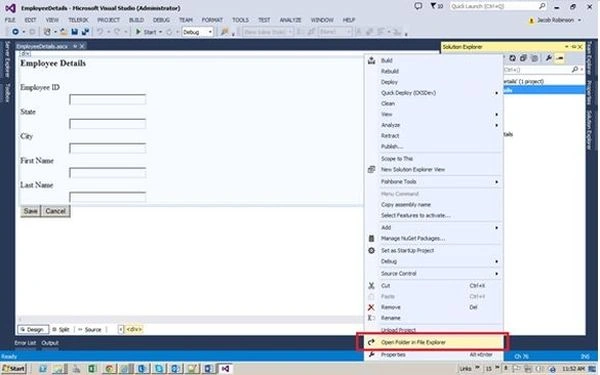The image size is (600, 375).
Task: Click the Chrome icon in taskbar
Action: tap(109, 369)
